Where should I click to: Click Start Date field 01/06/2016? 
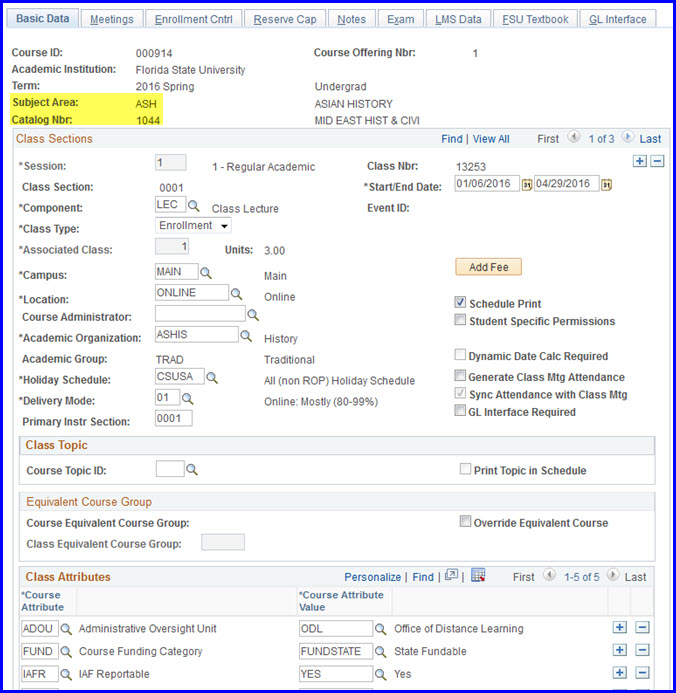click(x=487, y=183)
